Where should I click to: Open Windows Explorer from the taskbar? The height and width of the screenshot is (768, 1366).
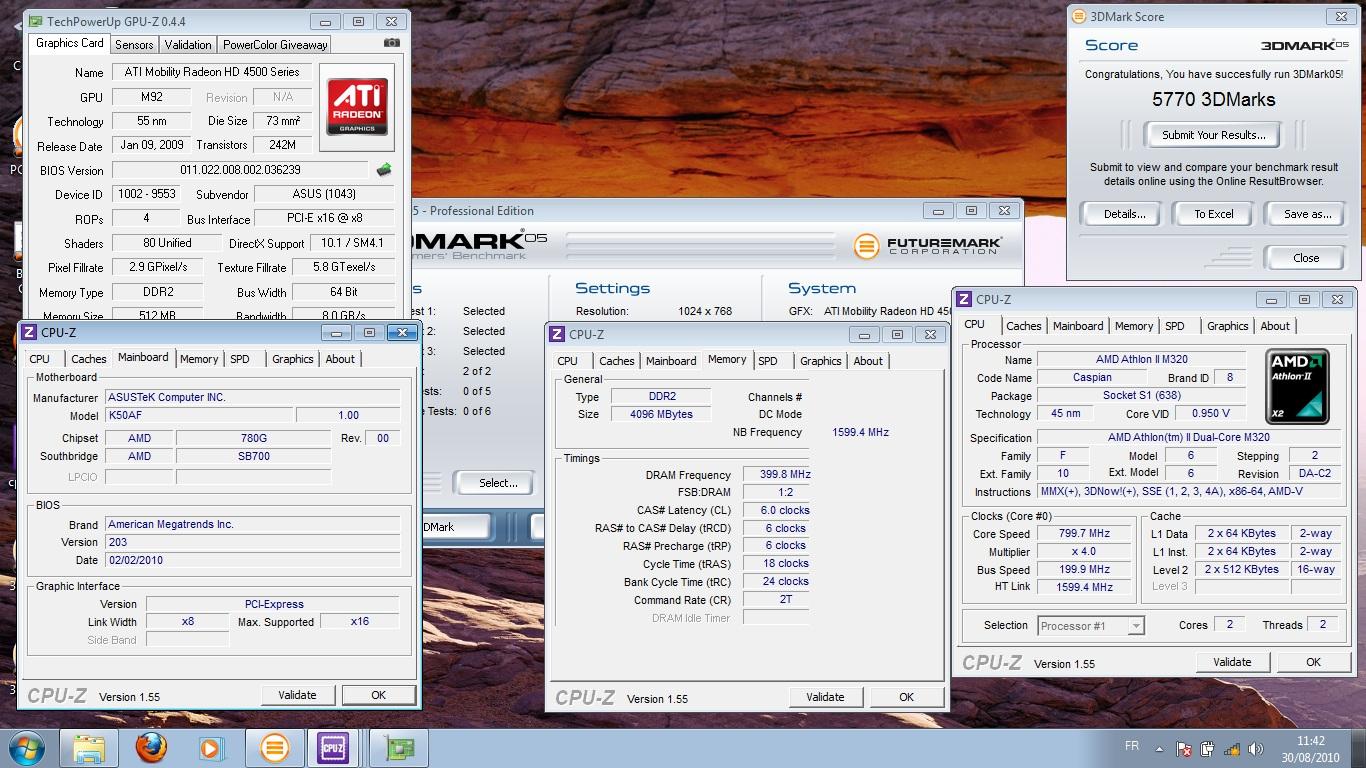(89, 748)
